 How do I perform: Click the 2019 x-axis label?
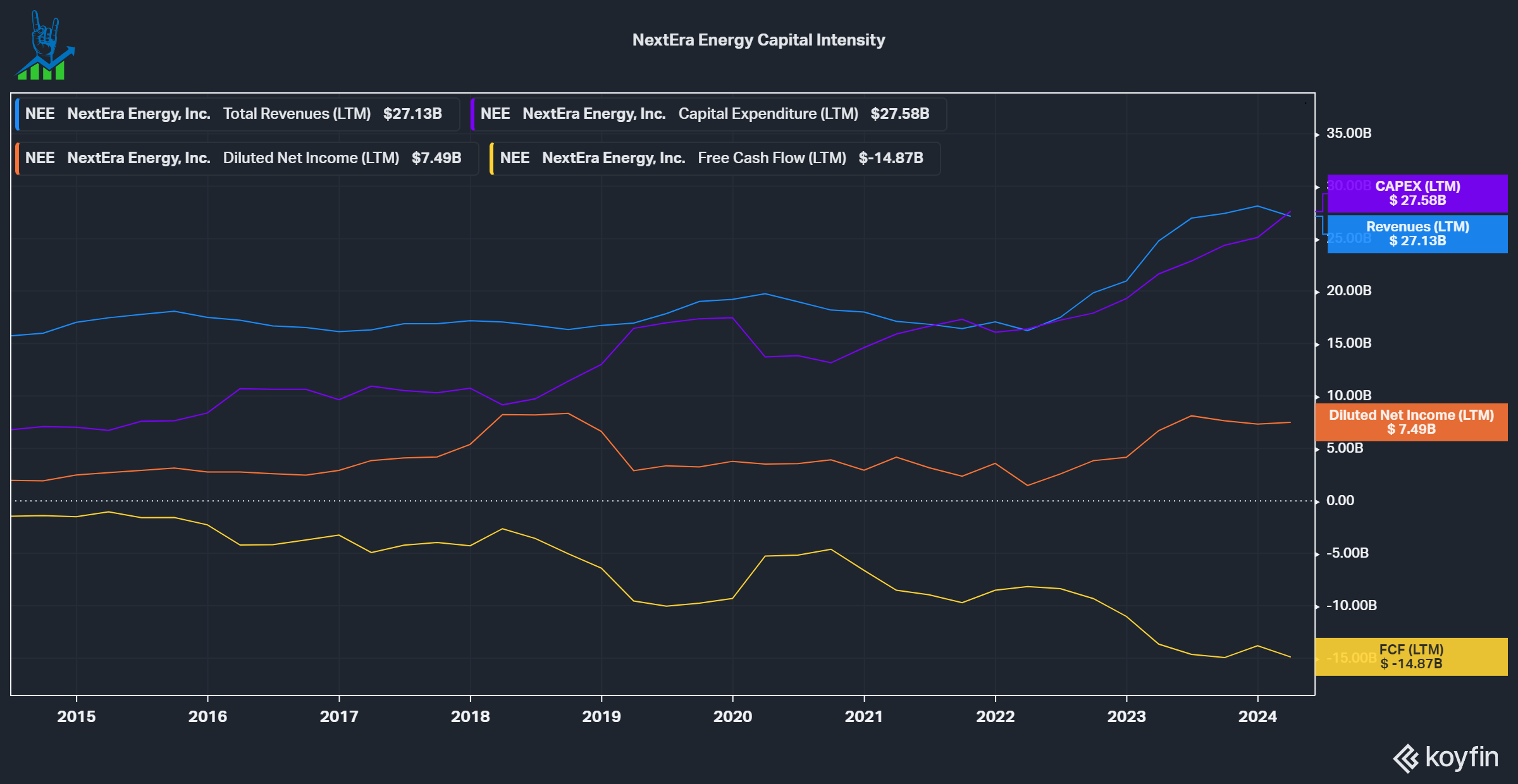602,716
